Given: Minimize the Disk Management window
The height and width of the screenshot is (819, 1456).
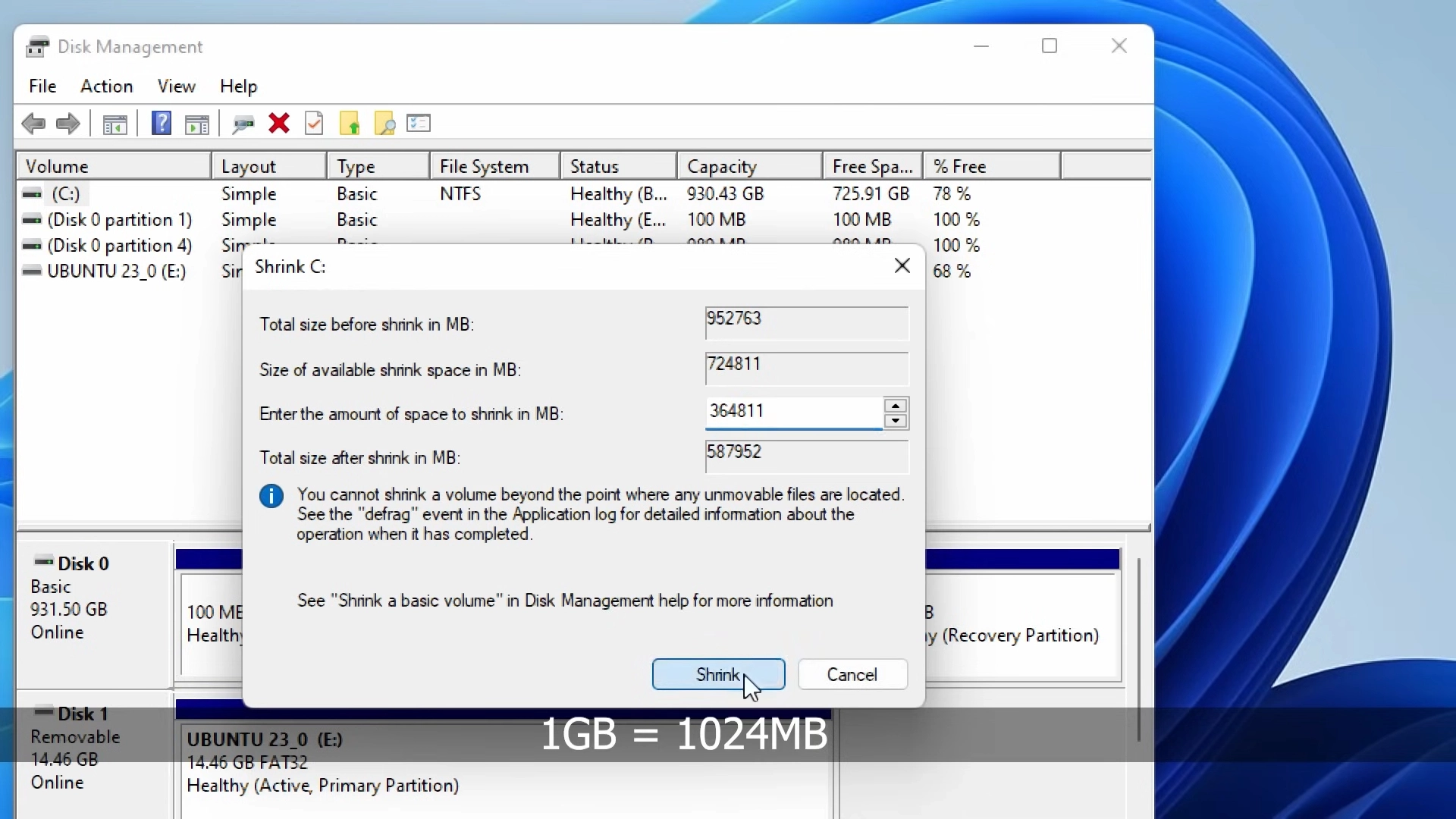Looking at the screenshot, I should (982, 46).
